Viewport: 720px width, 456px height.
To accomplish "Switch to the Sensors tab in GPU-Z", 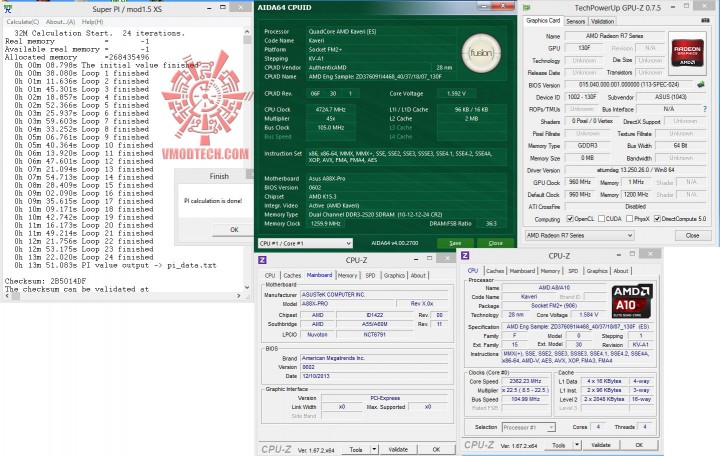I will [575, 21].
